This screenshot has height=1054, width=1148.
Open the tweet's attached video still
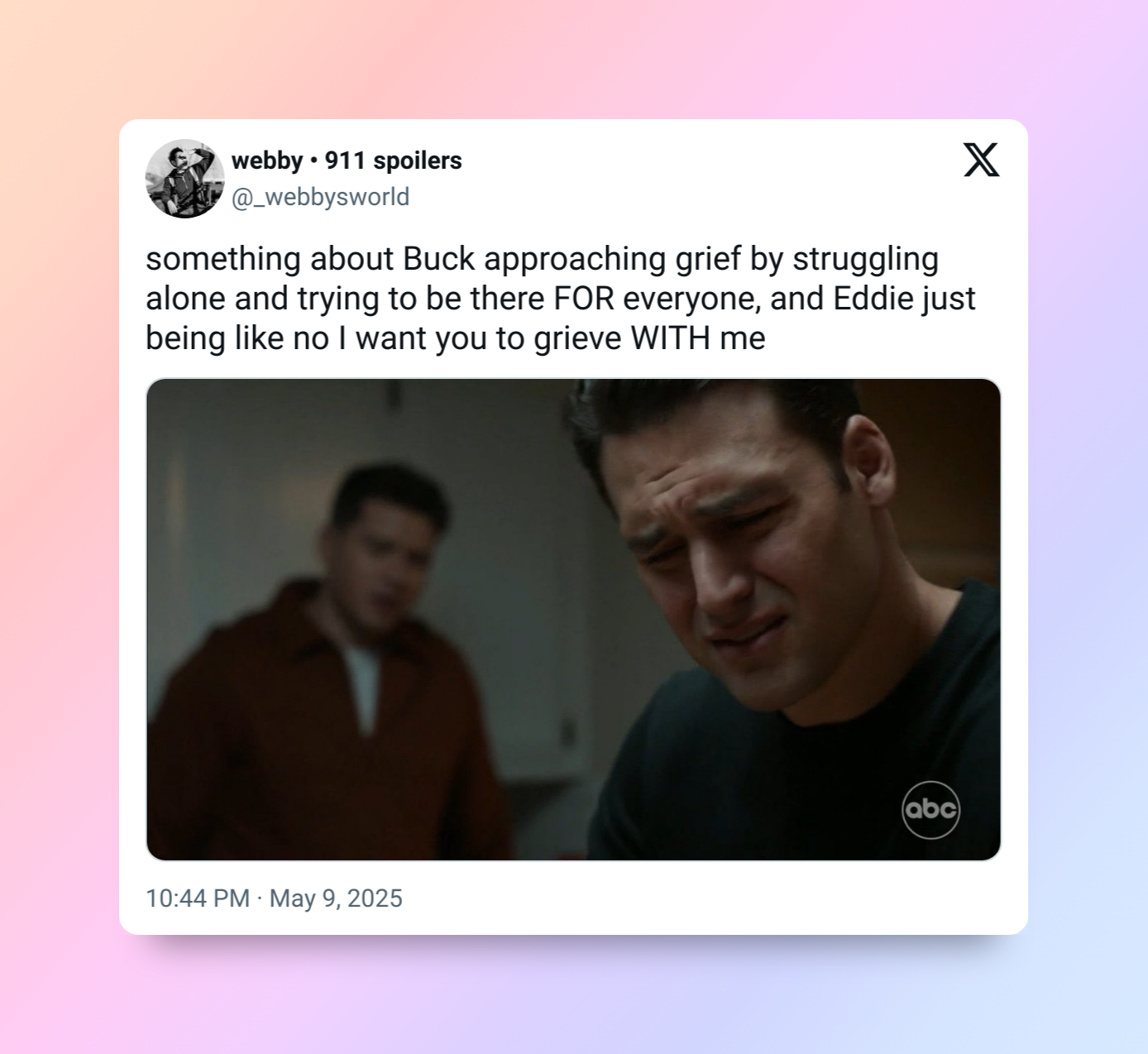point(573,620)
